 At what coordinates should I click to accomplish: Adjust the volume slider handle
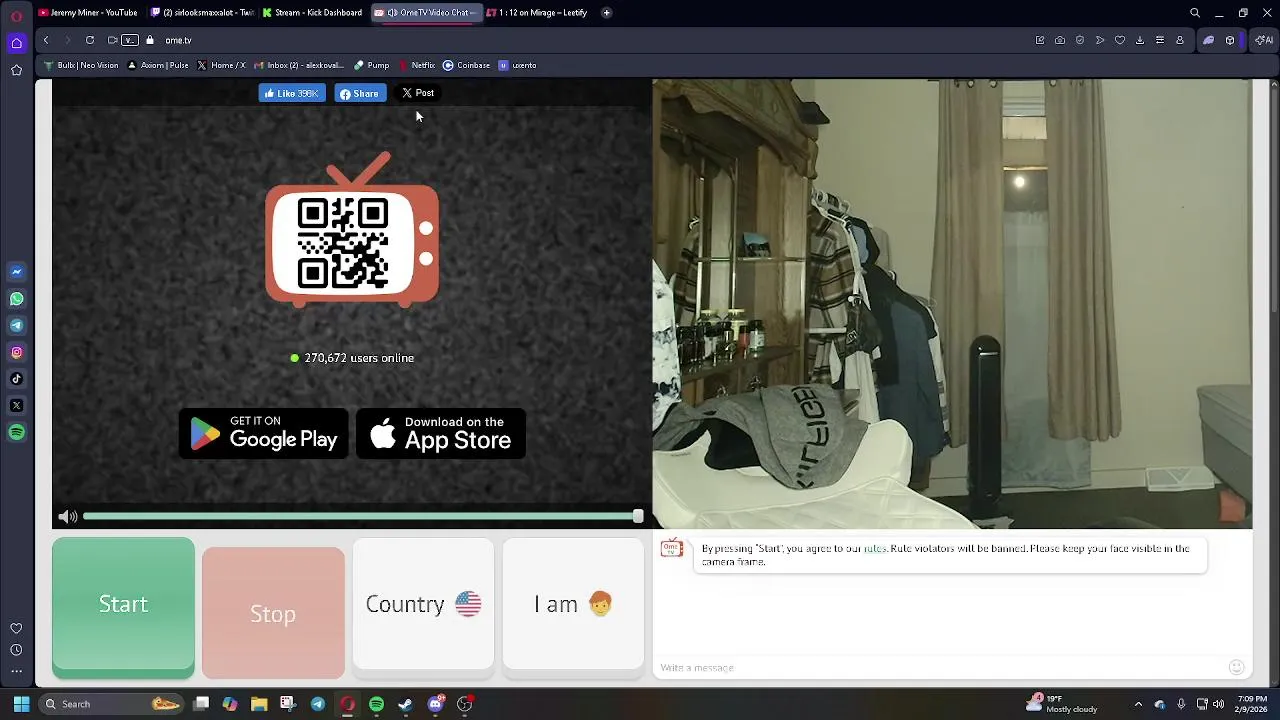638,516
